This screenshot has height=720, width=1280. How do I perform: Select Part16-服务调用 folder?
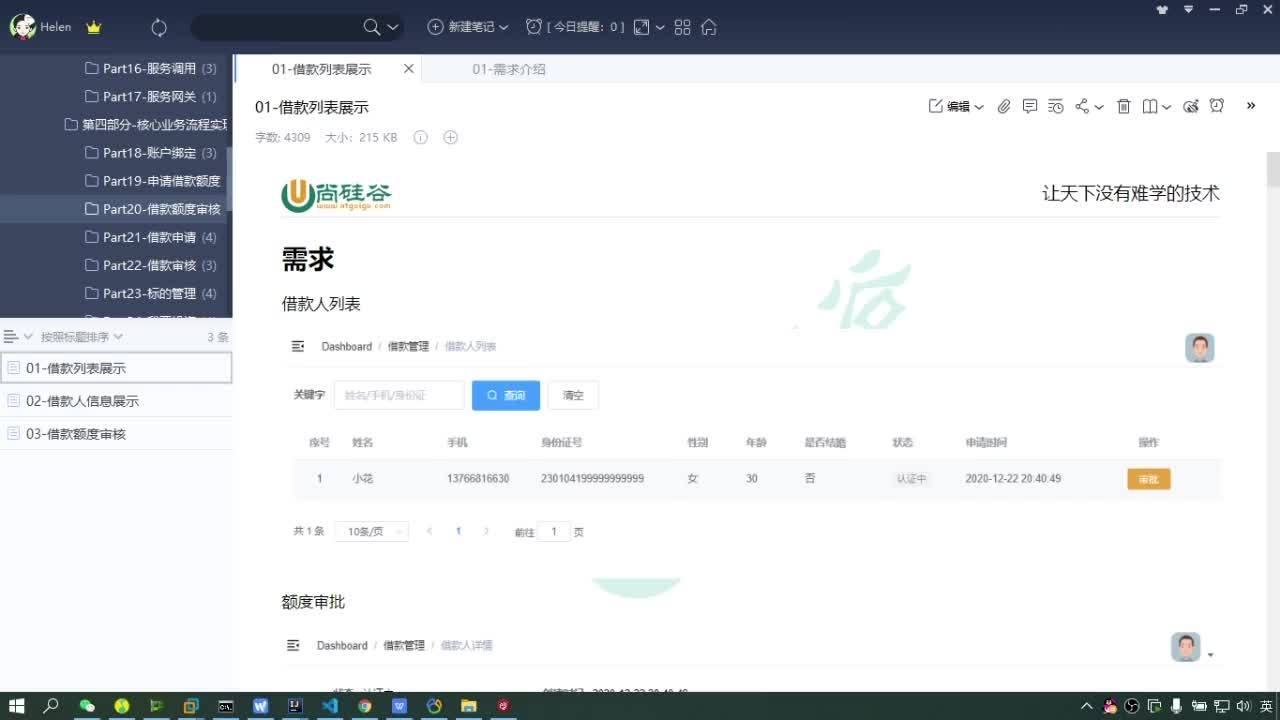click(150, 69)
